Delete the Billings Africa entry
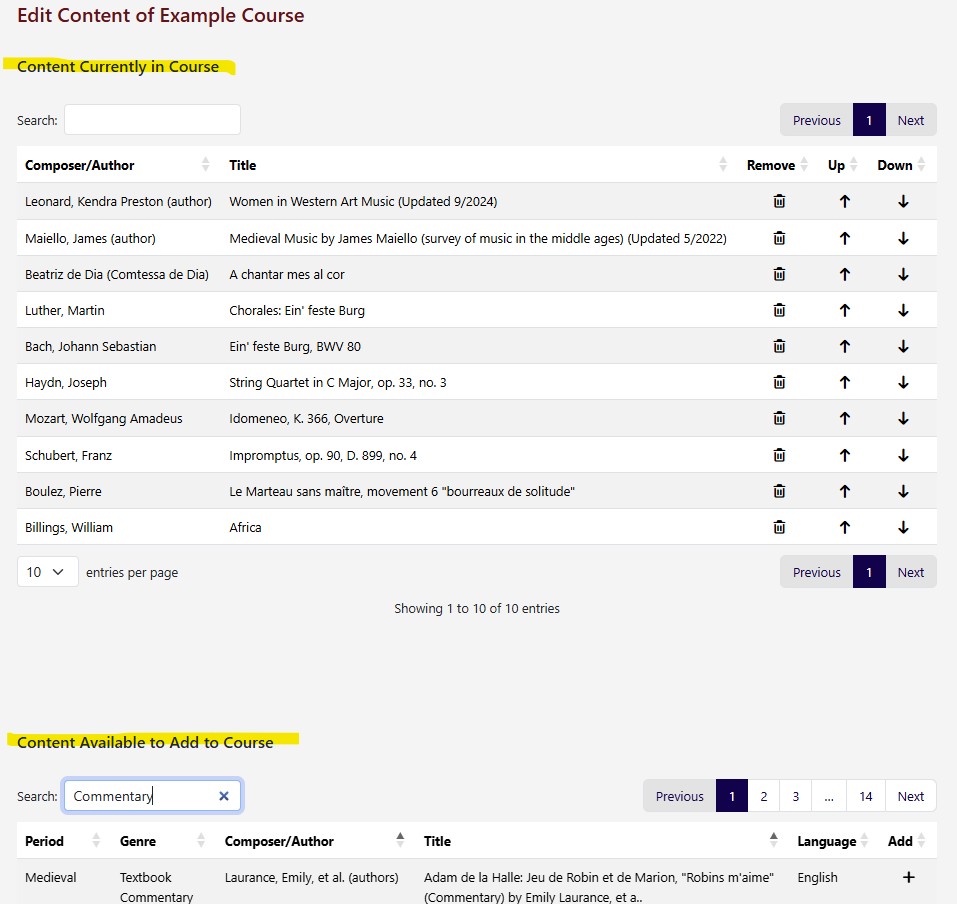 tap(779, 527)
